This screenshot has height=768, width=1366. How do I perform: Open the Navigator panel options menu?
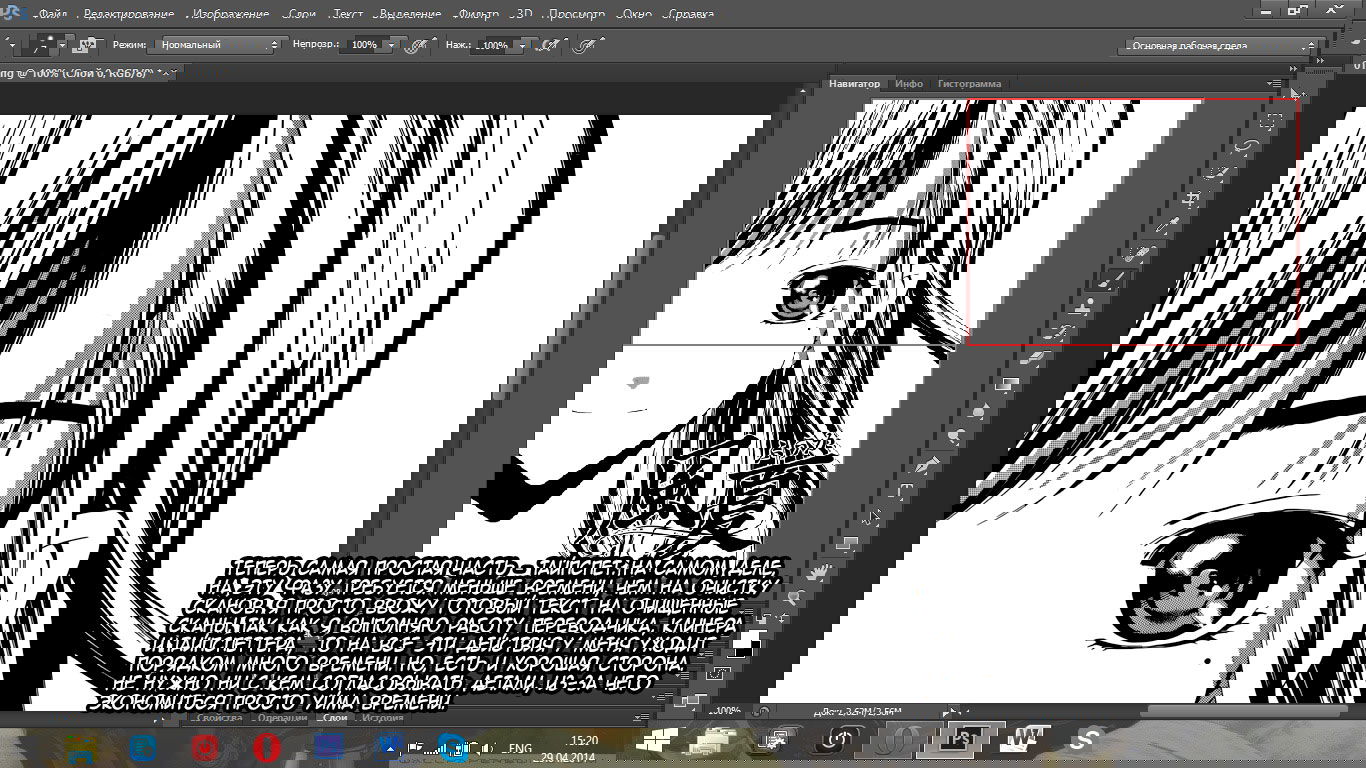(x=1275, y=84)
